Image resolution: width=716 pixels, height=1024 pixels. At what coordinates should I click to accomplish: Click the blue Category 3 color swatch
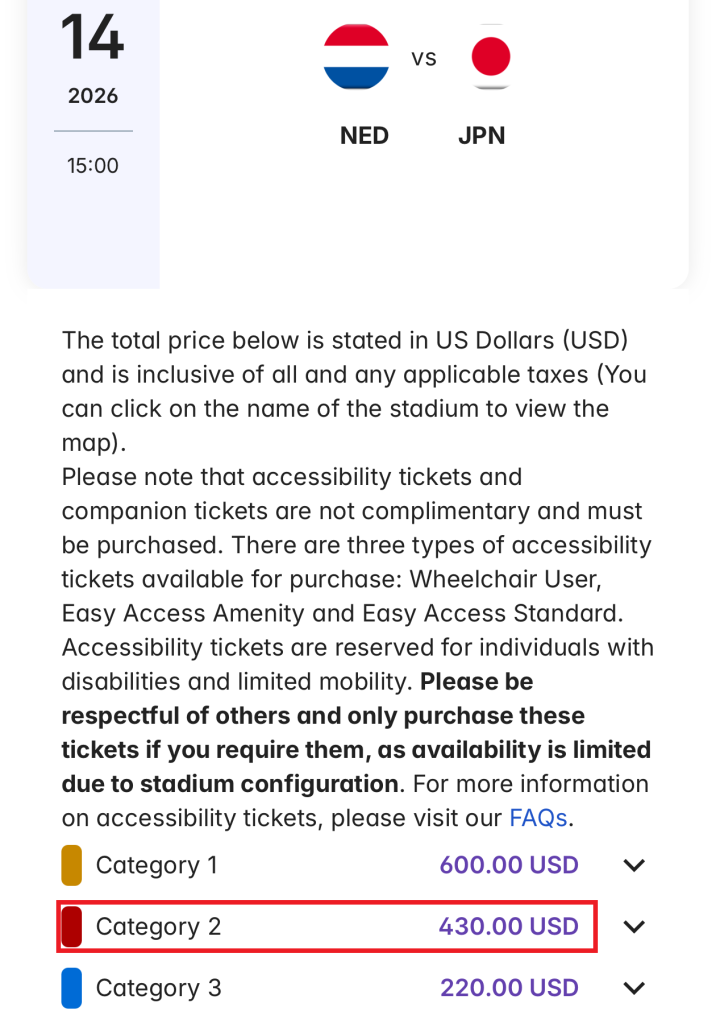pyautogui.click(x=72, y=989)
